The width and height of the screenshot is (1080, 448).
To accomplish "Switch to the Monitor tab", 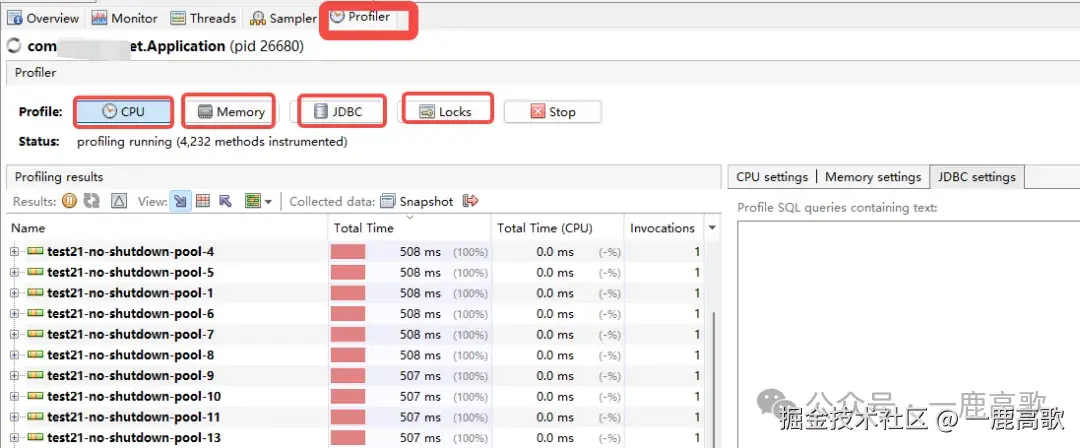I will 125,18.
